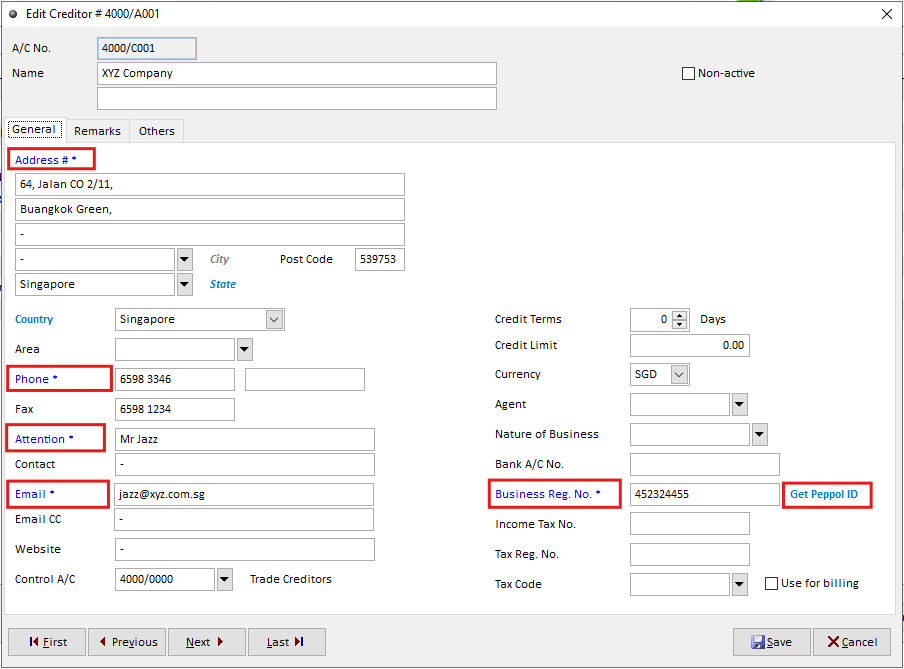Expand the Agent dropdown arrow
Screen dimensions: 904x669
pos(740,405)
